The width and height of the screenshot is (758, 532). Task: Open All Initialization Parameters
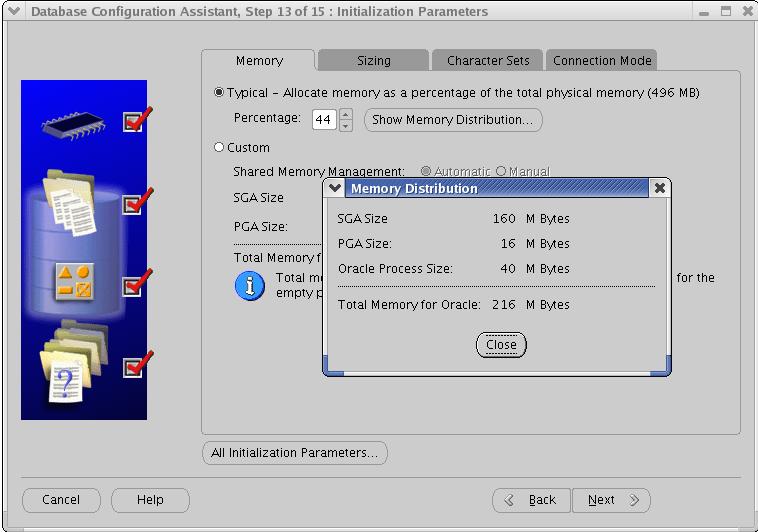click(x=294, y=453)
